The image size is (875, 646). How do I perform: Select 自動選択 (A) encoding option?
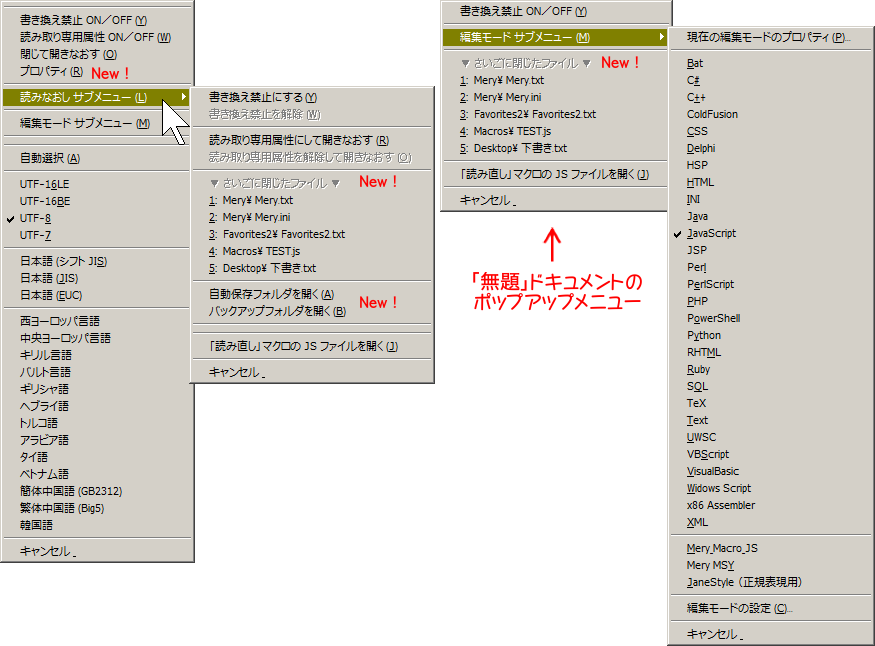click(50, 158)
